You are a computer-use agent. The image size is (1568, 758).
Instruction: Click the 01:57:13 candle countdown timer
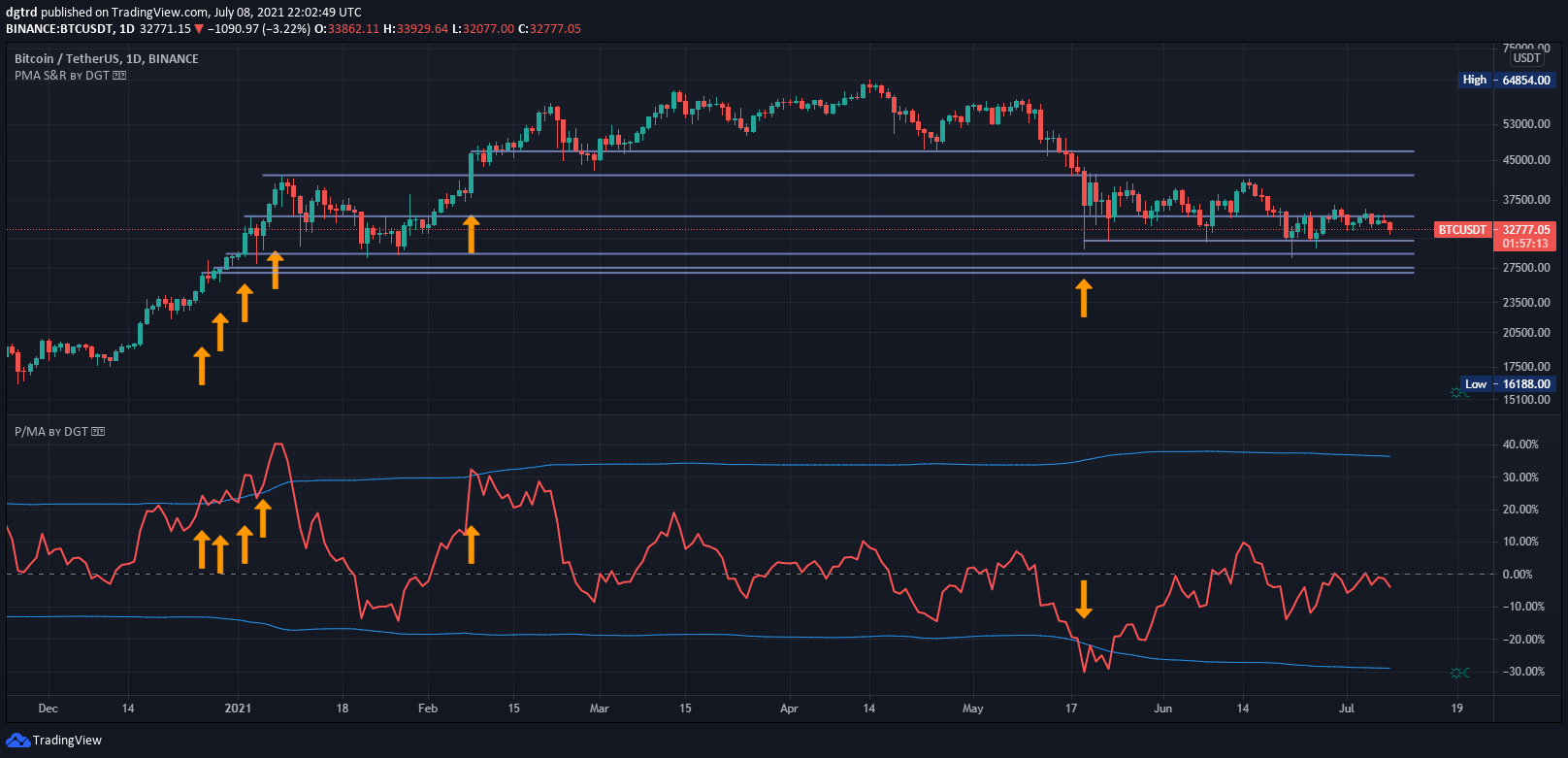1525,244
